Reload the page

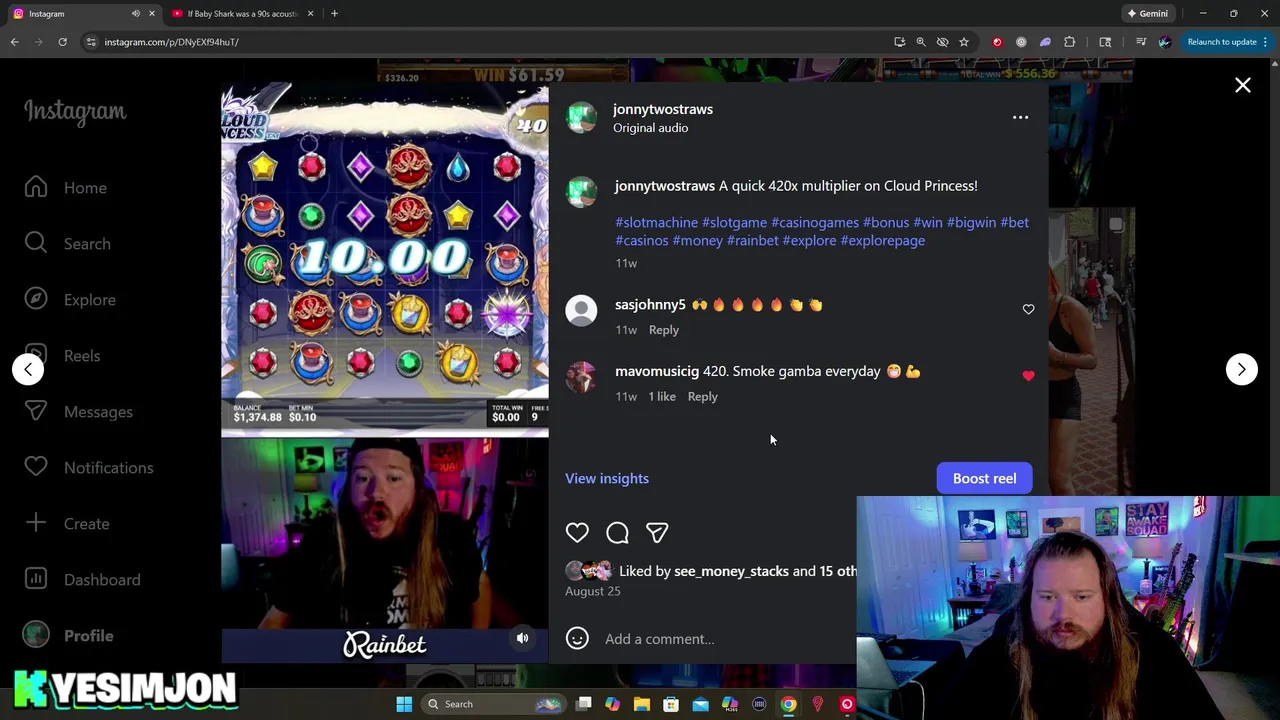point(62,42)
